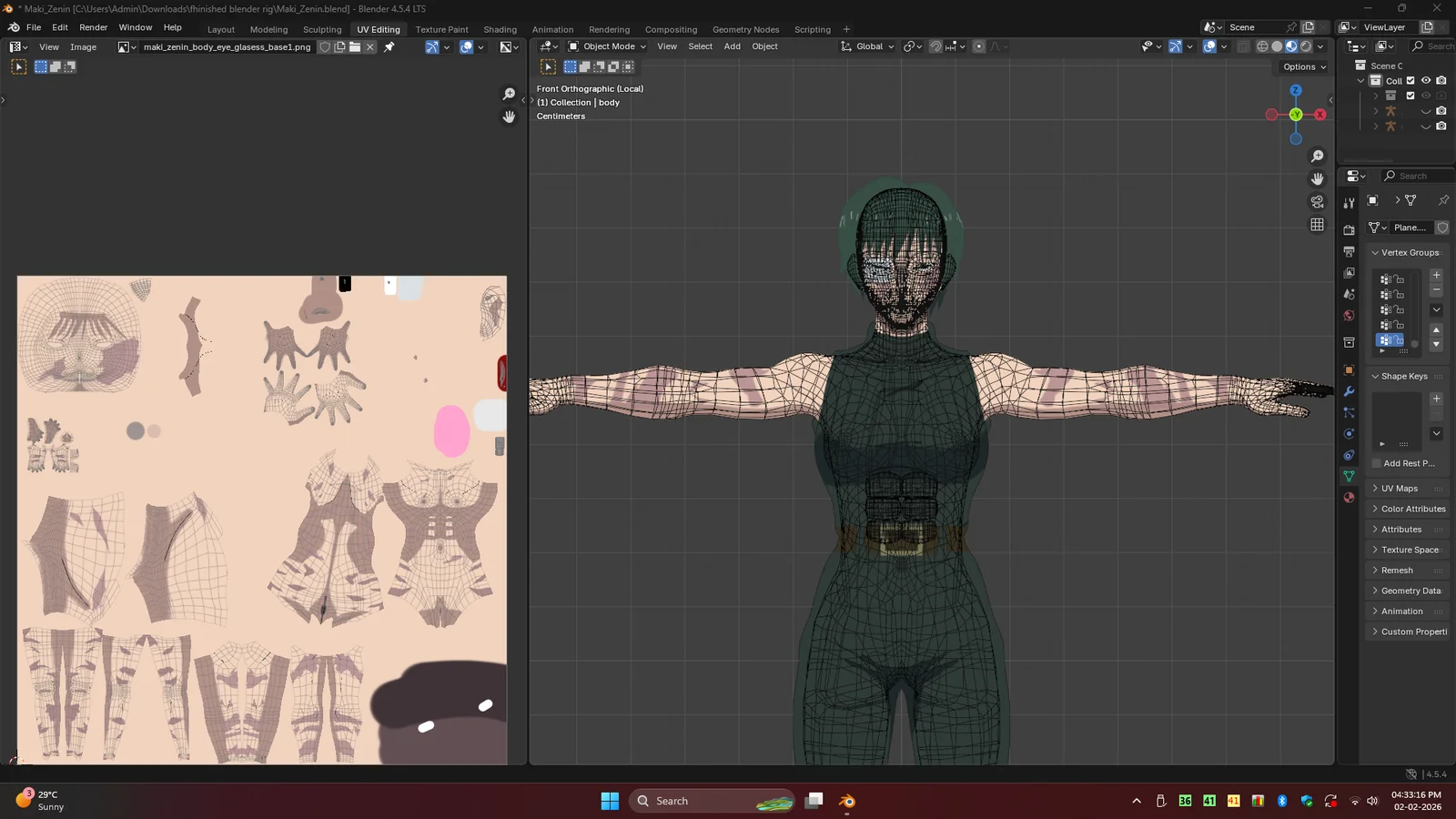Open the Object Mode dropdown
The height and width of the screenshot is (819, 1456).
click(607, 46)
